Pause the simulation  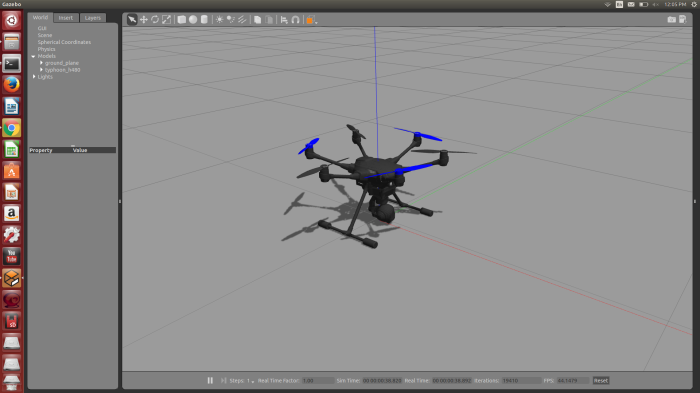[x=210, y=380]
